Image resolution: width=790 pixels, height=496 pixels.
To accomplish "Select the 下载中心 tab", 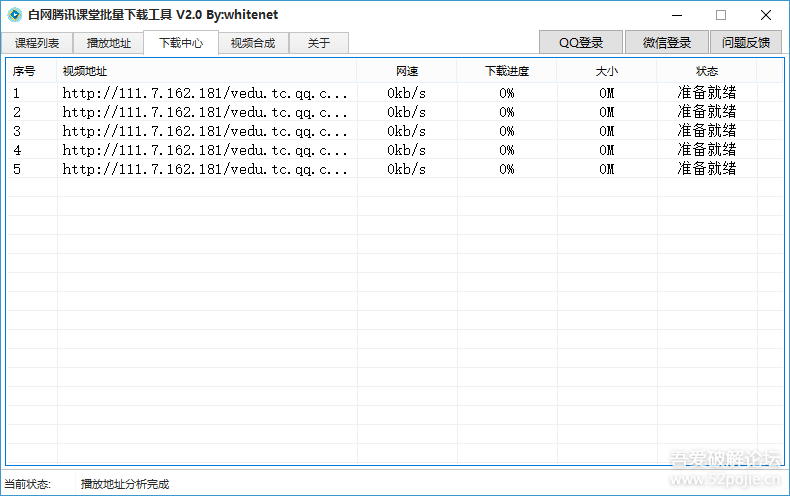I will 181,43.
